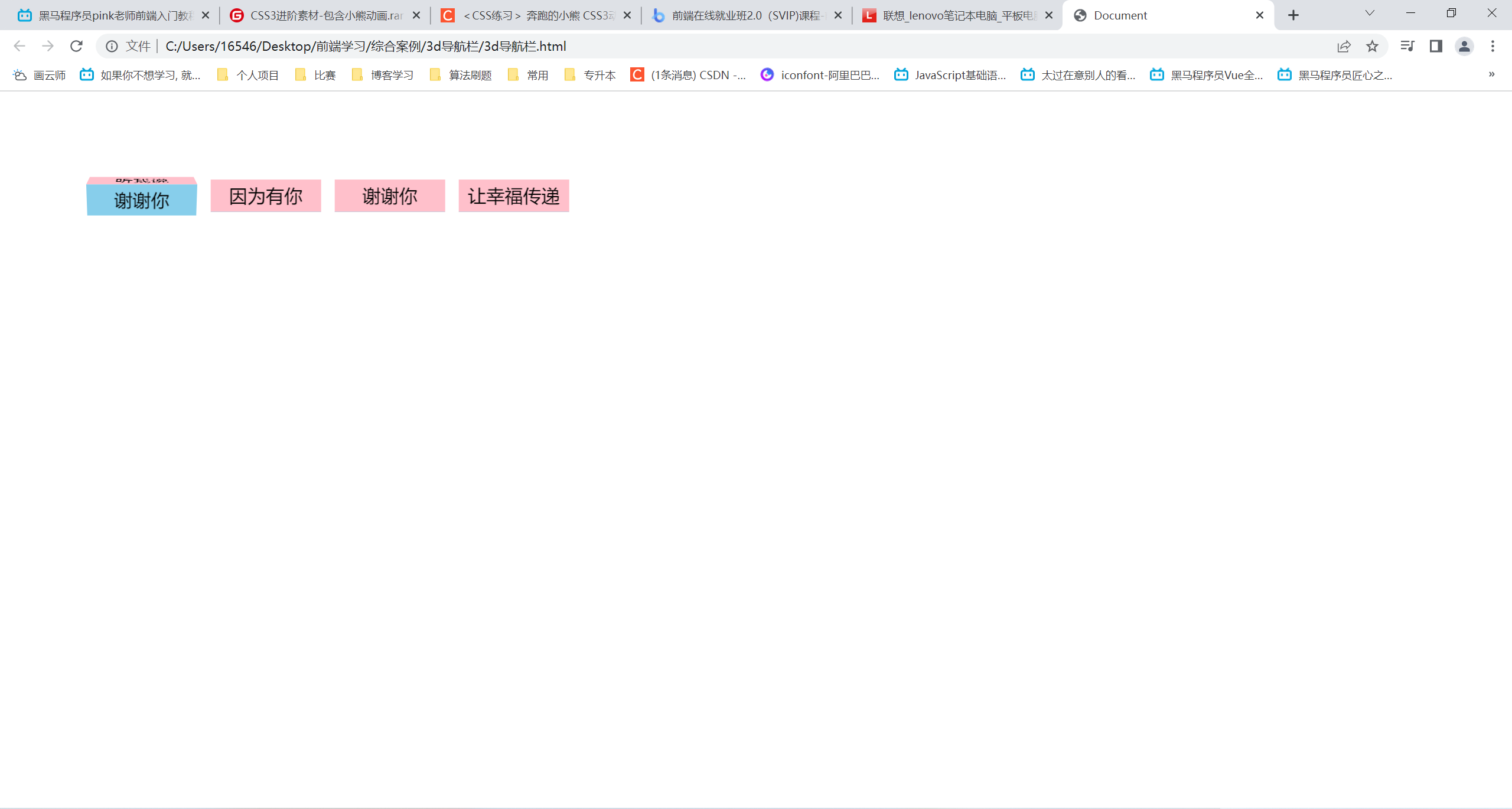
Task: Expand the tab search chevron
Action: point(1370,13)
